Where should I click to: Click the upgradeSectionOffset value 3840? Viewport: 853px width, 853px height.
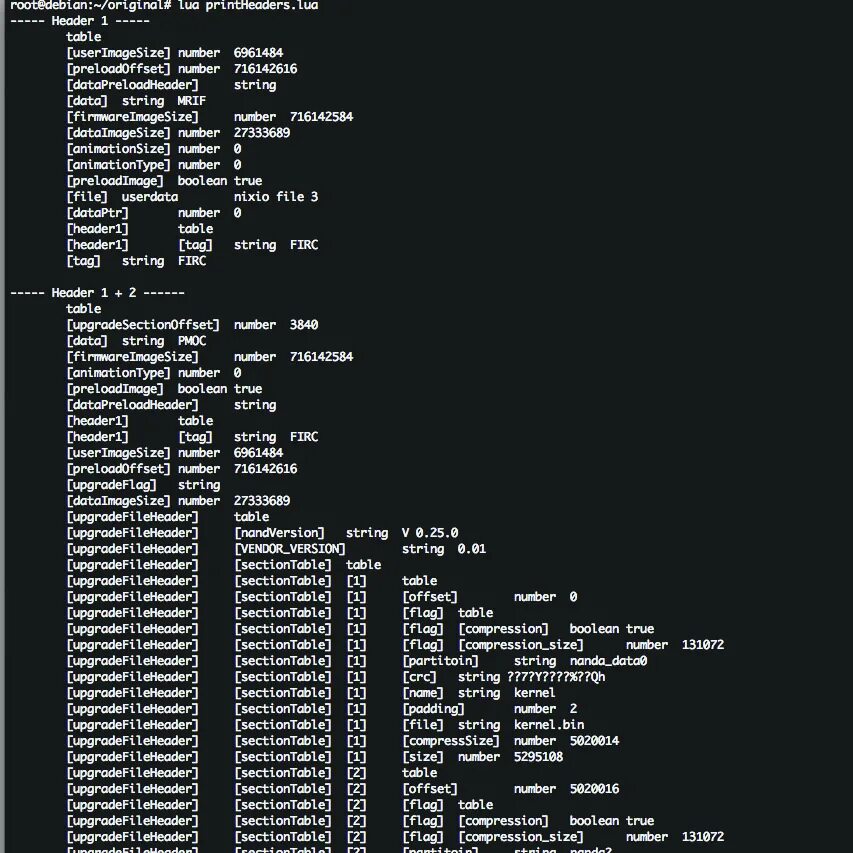[x=304, y=325]
